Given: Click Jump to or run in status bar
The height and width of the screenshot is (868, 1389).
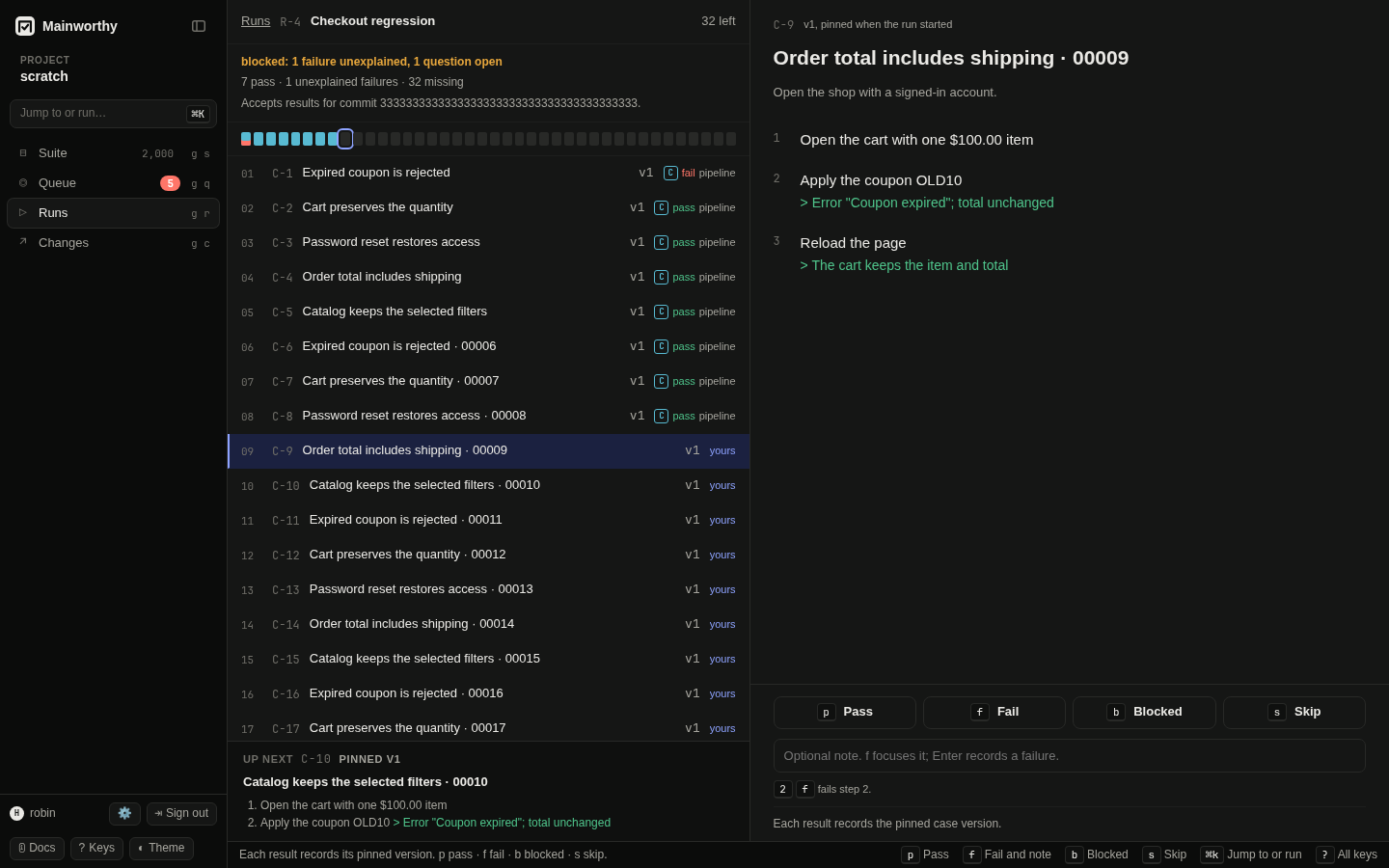Looking at the screenshot, I should (x=1251, y=854).
